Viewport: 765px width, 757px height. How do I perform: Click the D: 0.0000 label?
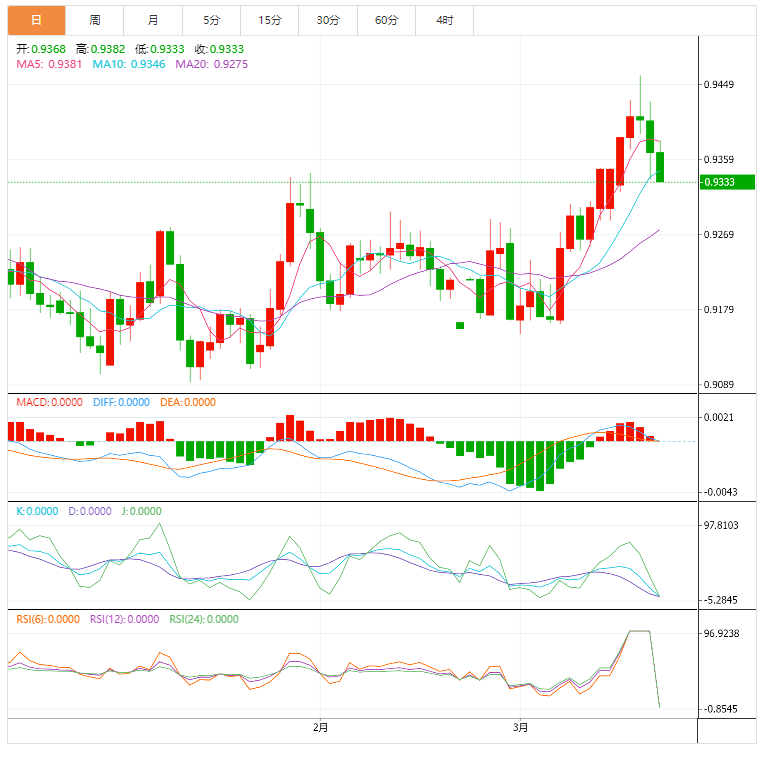point(90,511)
